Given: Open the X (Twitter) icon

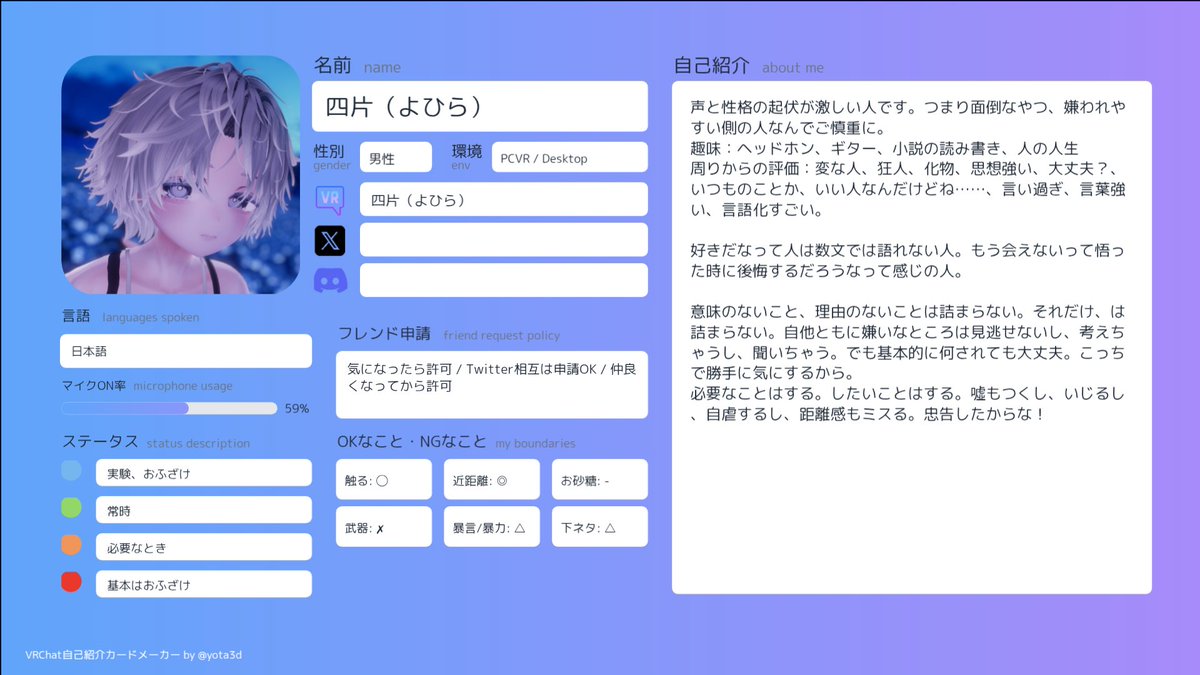Looking at the screenshot, I should pos(331,240).
